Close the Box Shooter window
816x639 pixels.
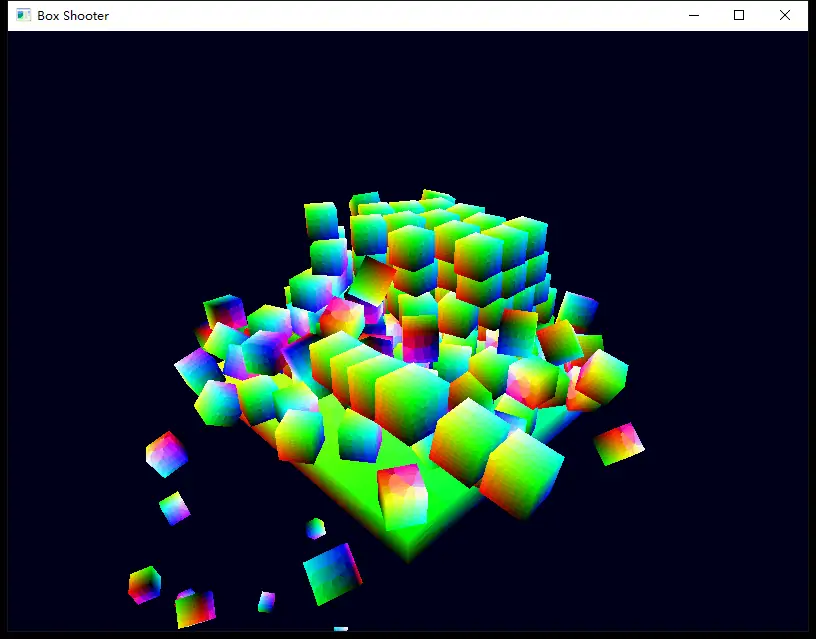tap(785, 15)
